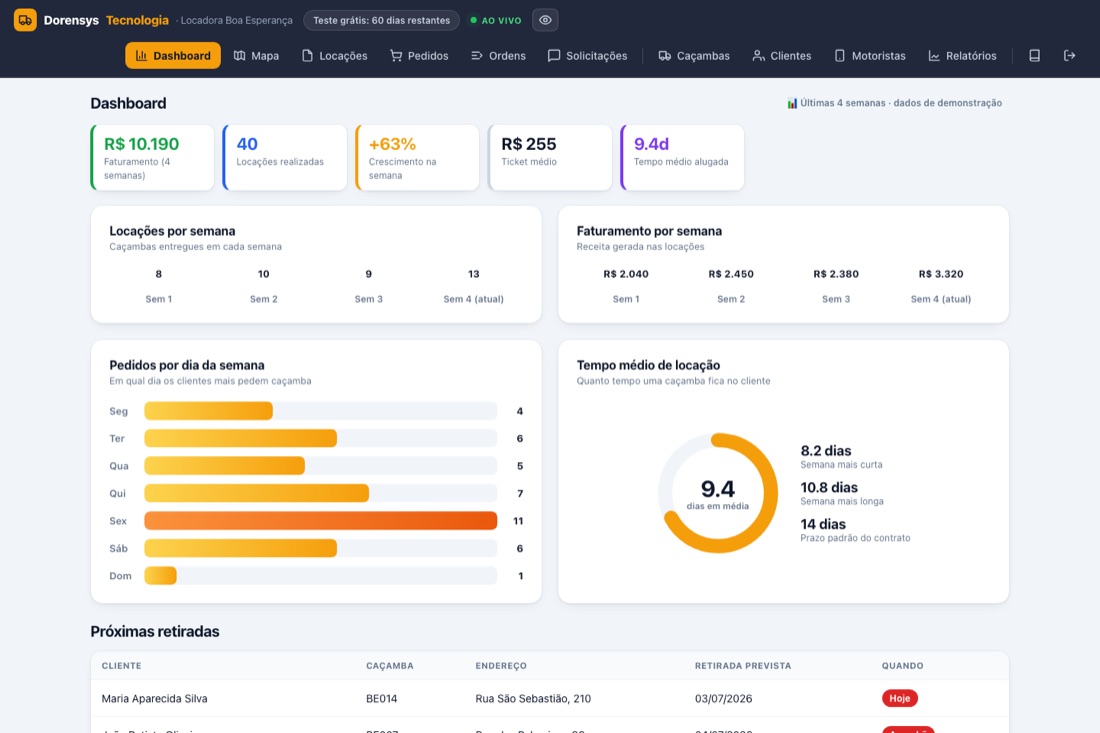Image resolution: width=1100 pixels, height=733 pixels.
Task: Click the 'Rua São Sebastião, 210' address
Action: coord(533,699)
